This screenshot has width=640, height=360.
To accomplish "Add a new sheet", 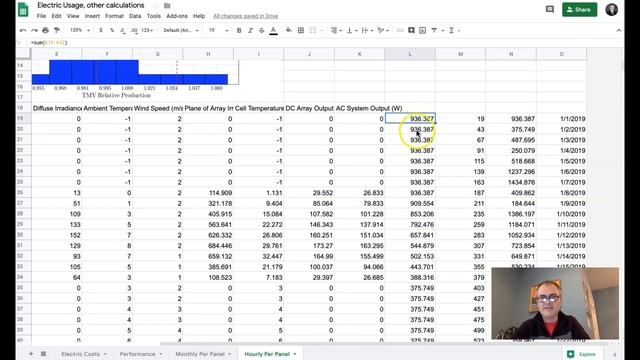I will pyautogui.click(x=31, y=354).
